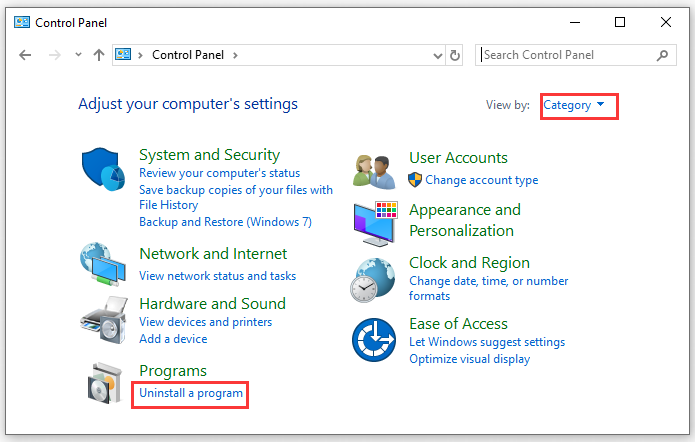The image size is (695, 442).
Task: Click Let Windows suggest settings
Action: pos(487,342)
